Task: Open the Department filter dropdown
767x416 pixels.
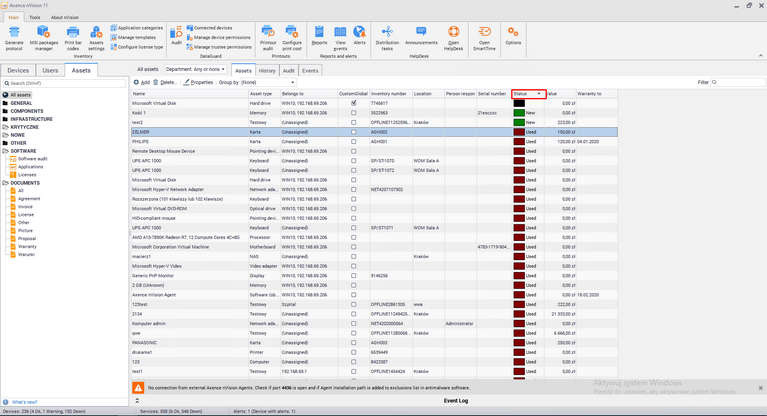Action: tap(196, 70)
